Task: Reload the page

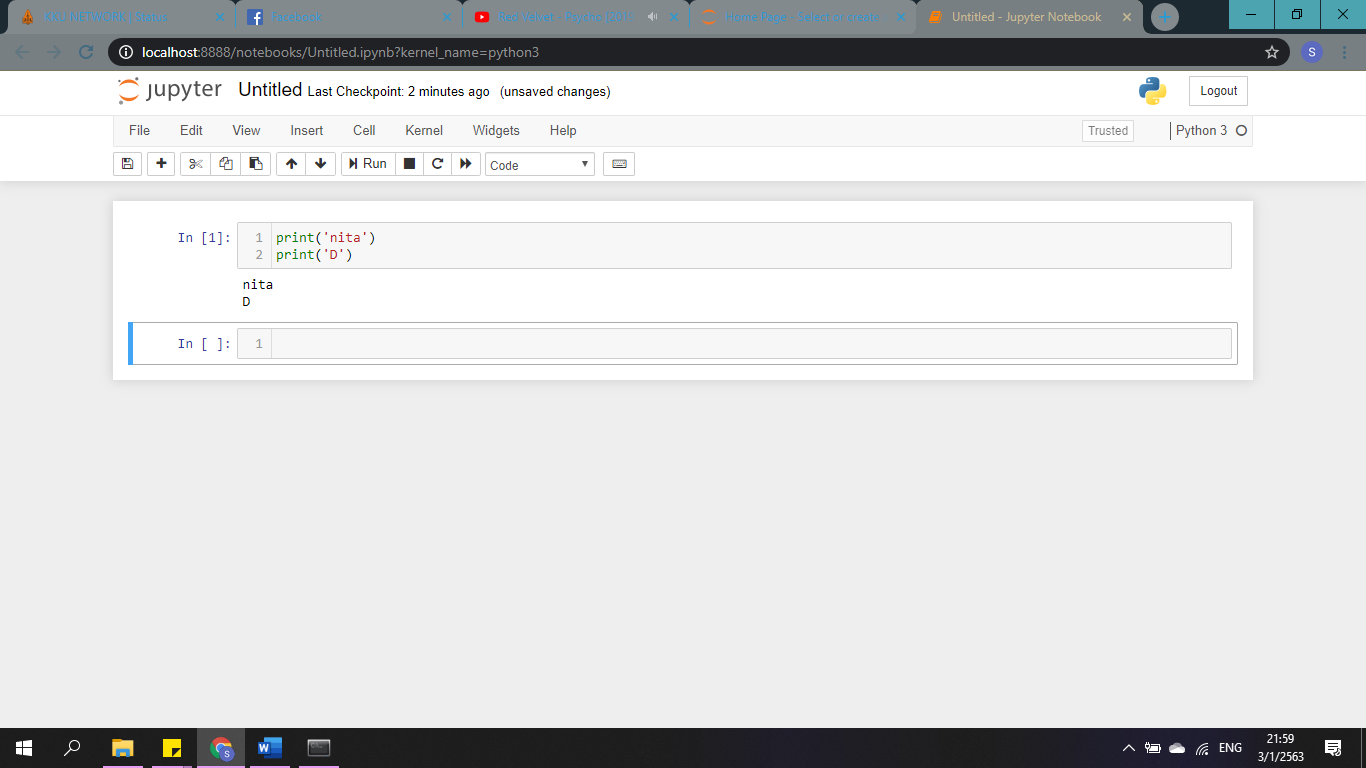Action: (86, 52)
